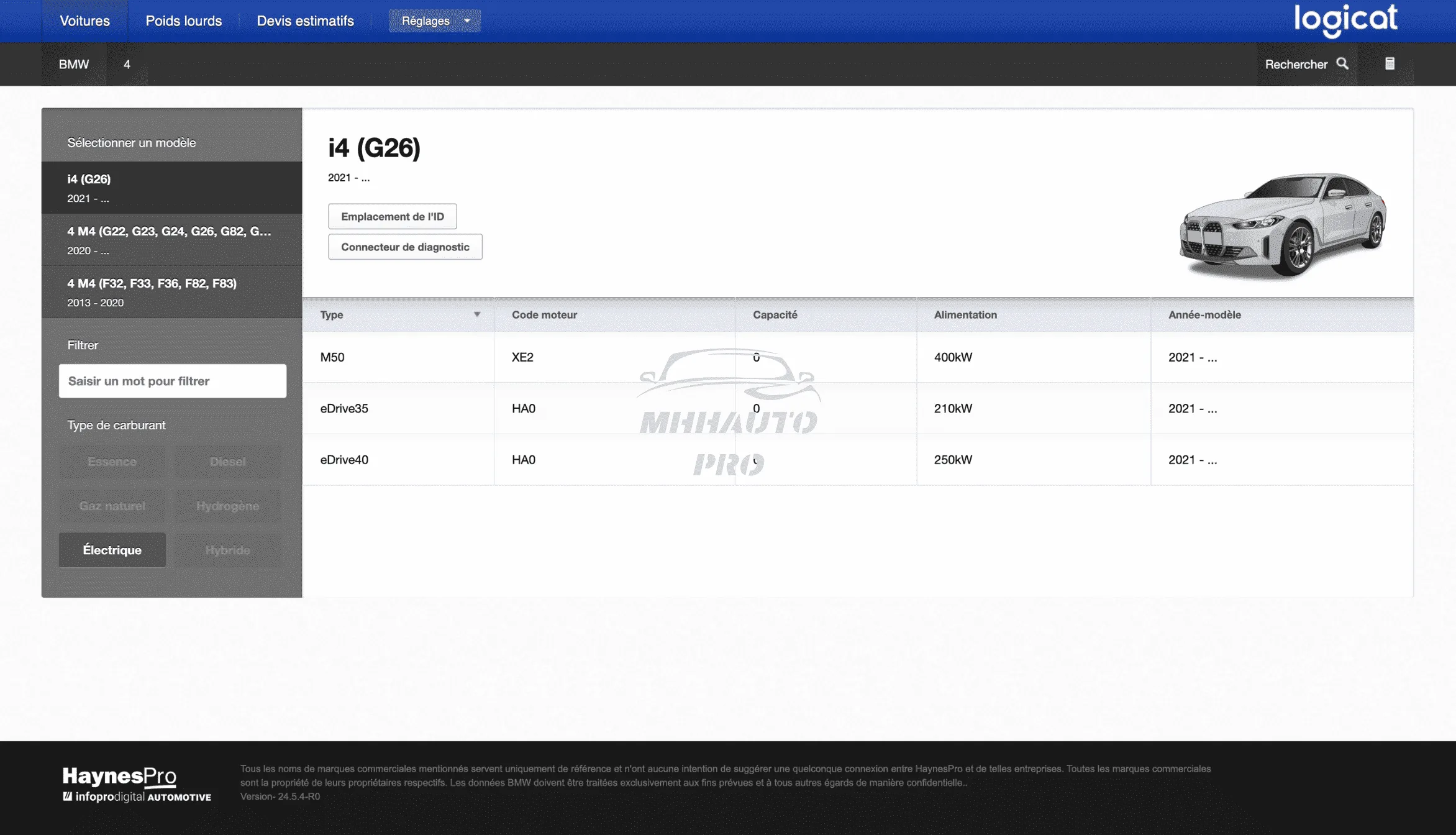Toggle the Électrique fuel filter
Screen dimensions: 1456x835
coord(112,550)
